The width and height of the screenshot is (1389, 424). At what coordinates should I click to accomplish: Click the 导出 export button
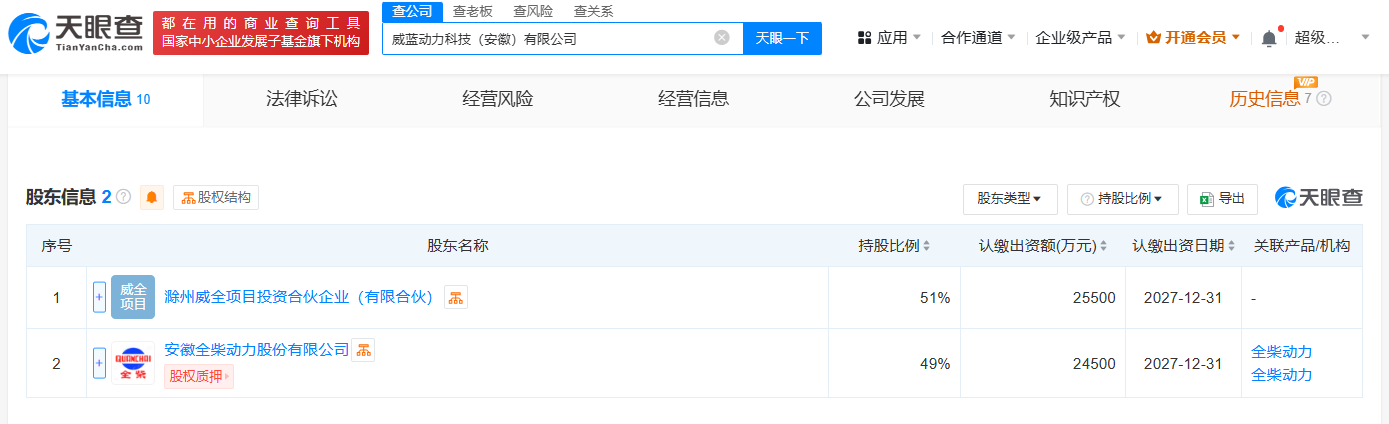[x=1222, y=199]
